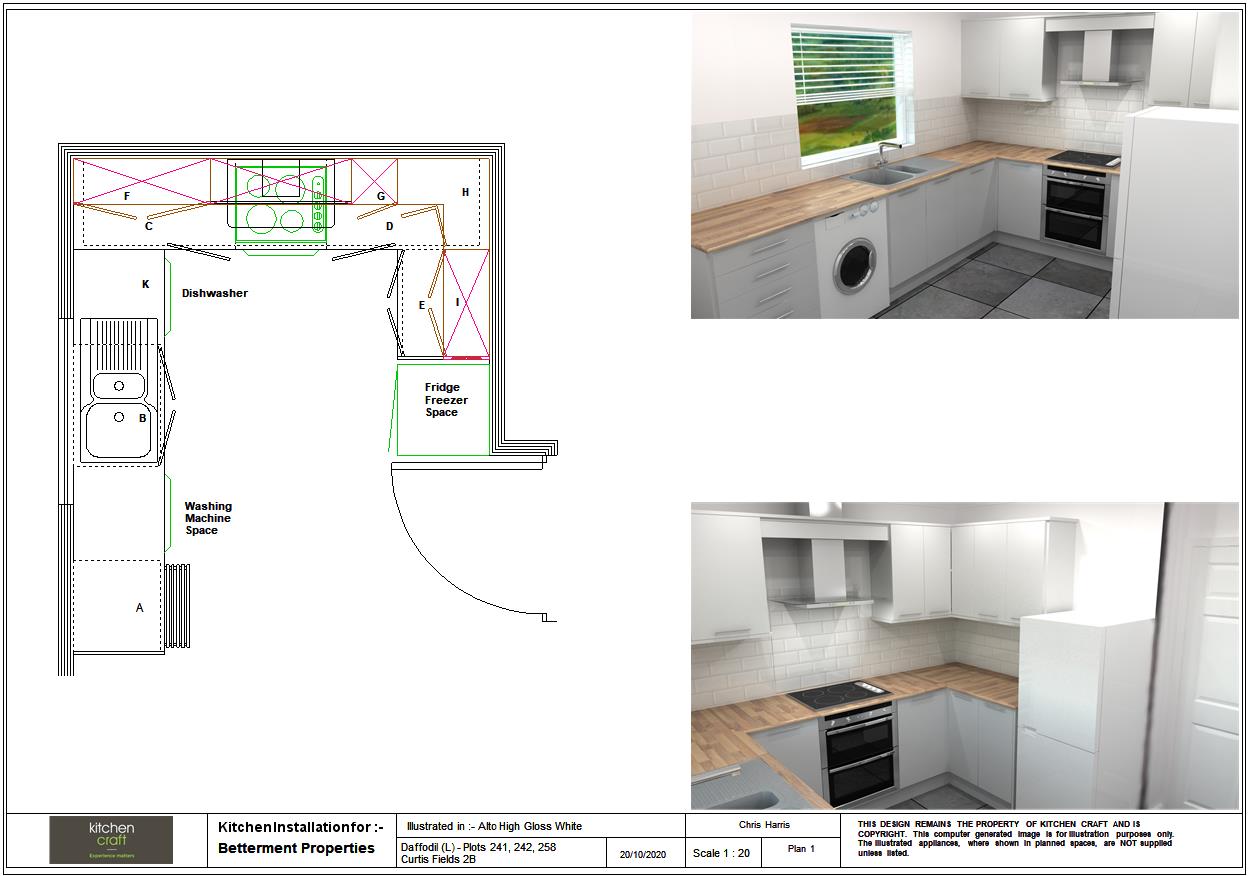This screenshot has height=876, width=1251.
Task: Select wall unit G on the plan
Action: tap(379, 197)
